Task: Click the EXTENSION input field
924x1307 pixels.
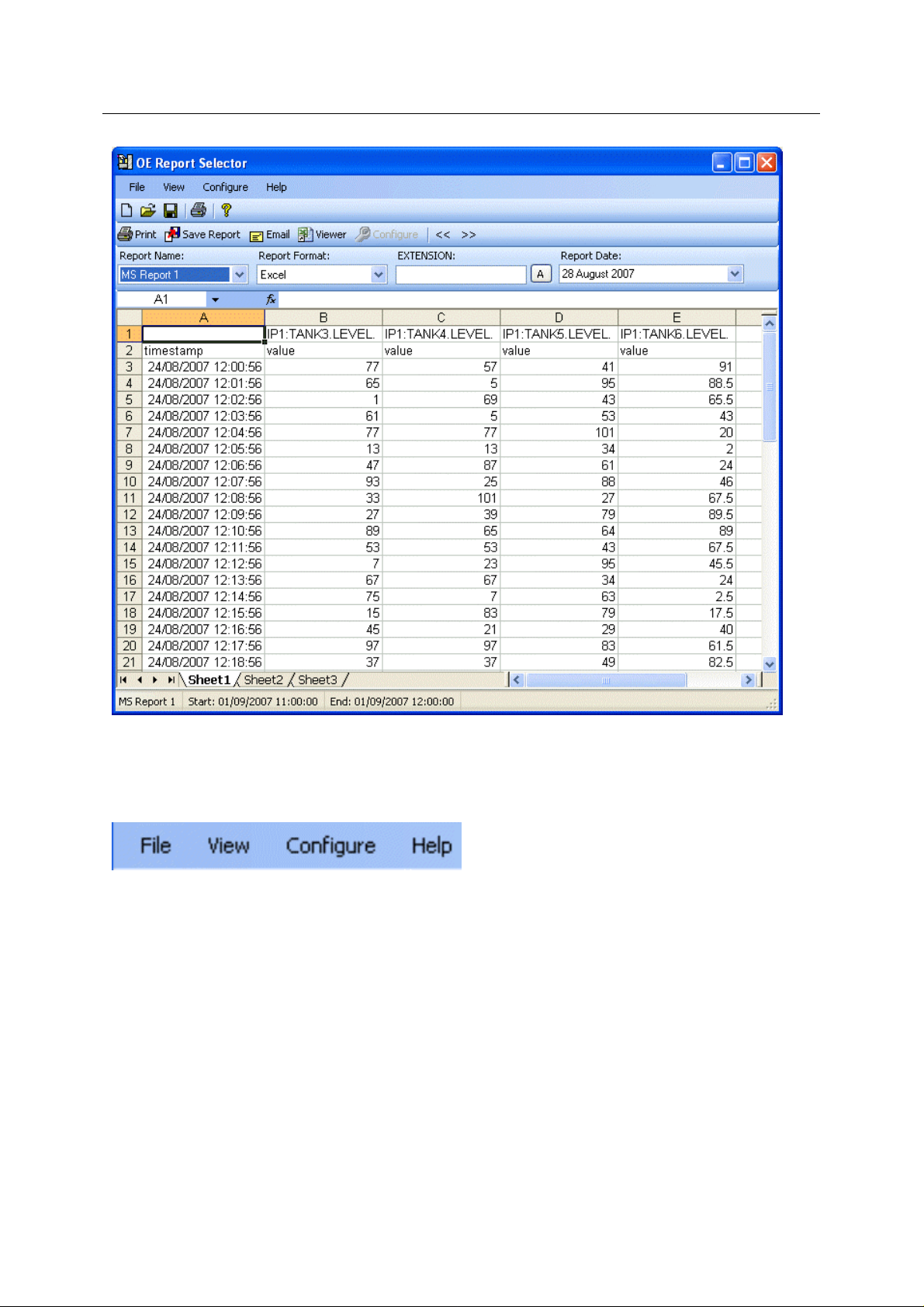Action: (x=461, y=275)
